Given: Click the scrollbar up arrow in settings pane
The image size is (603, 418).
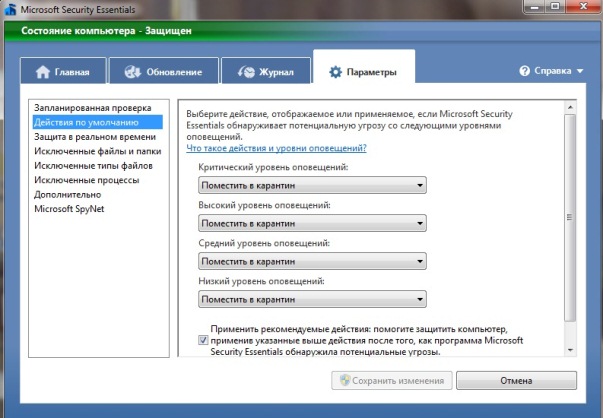Looking at the screenshot, I should [570, 107].
